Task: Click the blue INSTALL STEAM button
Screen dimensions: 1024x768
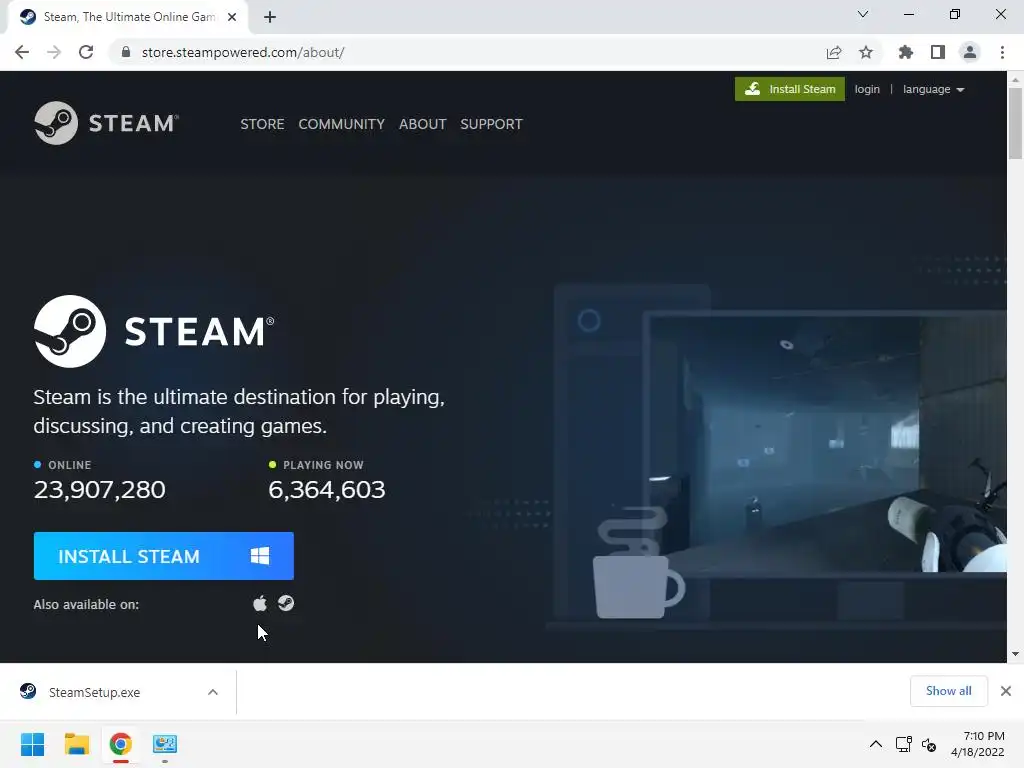Action: pos(164,556)
